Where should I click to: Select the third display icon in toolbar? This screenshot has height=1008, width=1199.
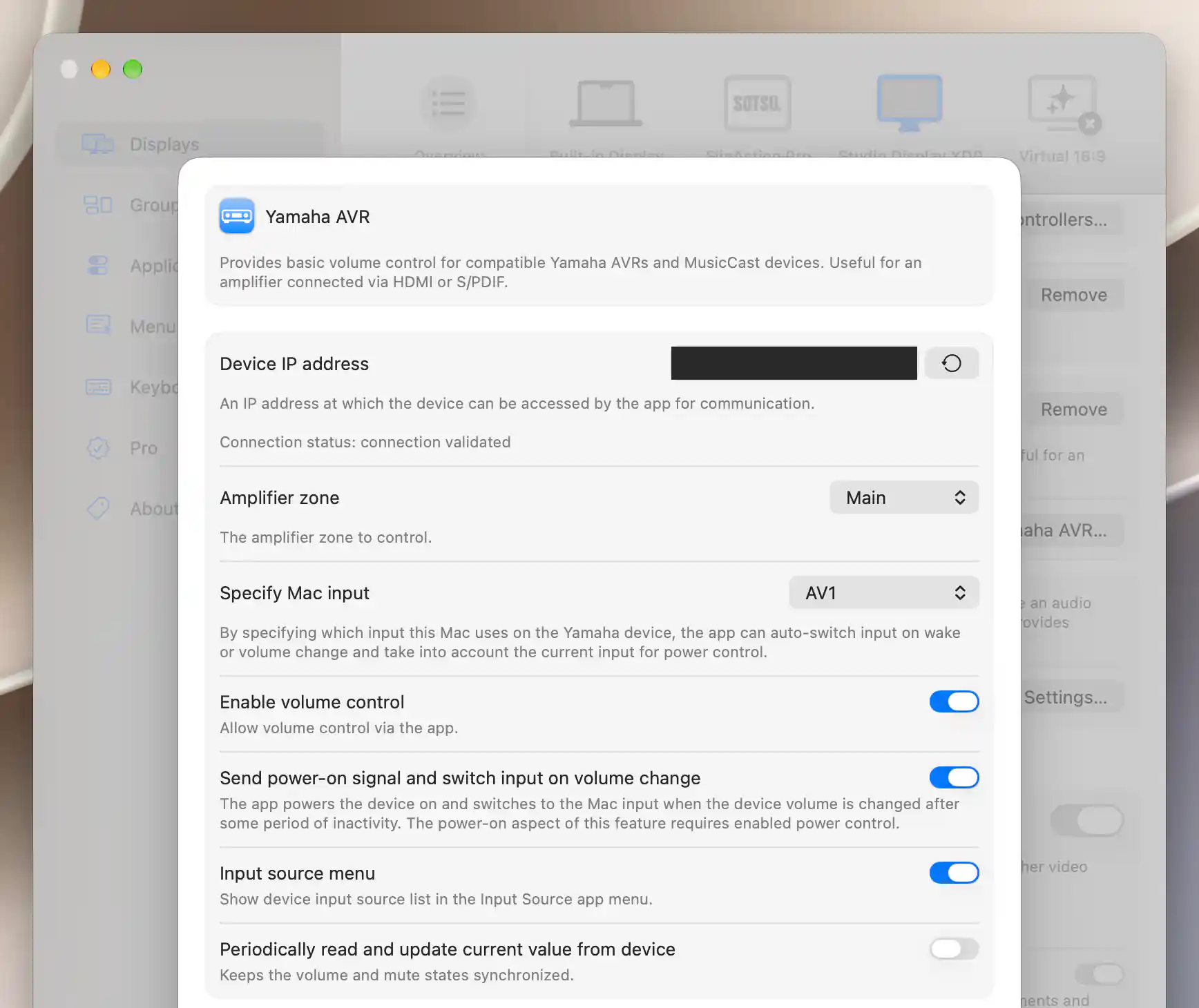point(758,104)
